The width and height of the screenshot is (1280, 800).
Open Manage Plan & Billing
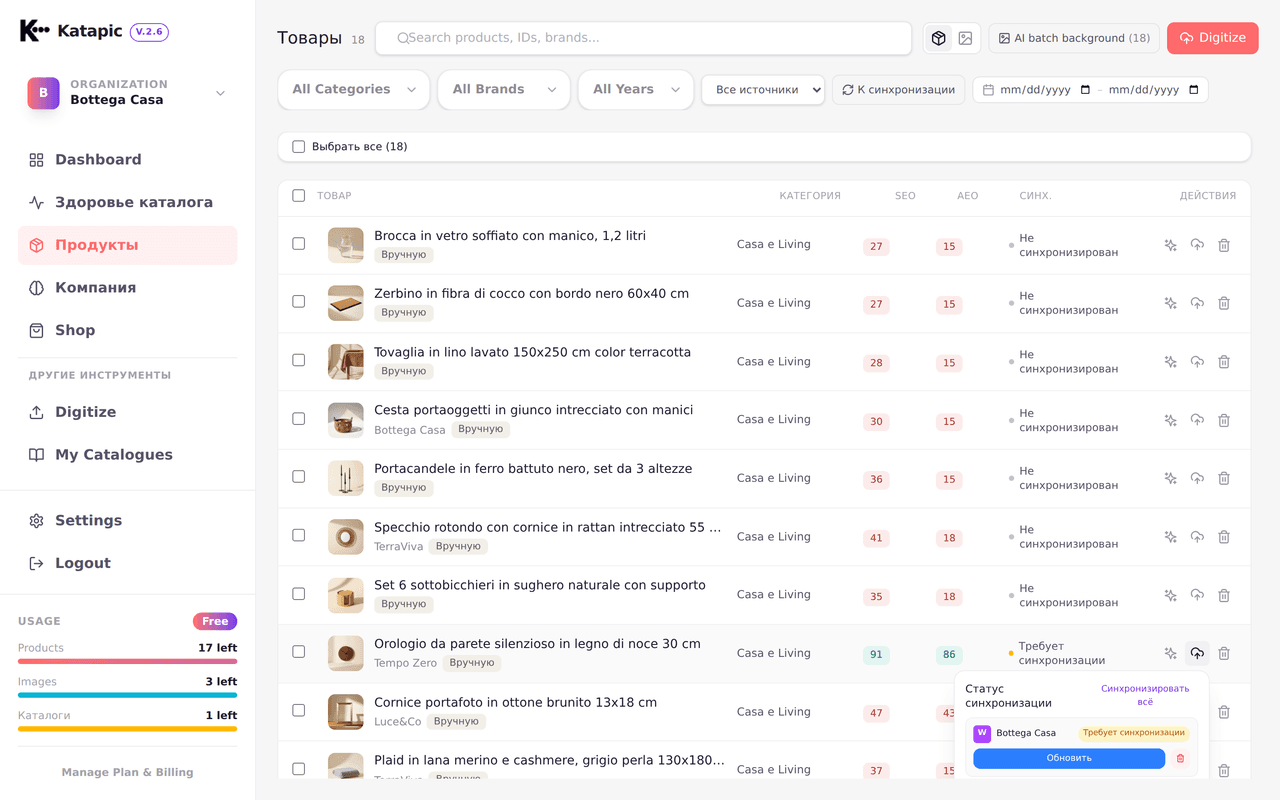(x=128, y=772)
